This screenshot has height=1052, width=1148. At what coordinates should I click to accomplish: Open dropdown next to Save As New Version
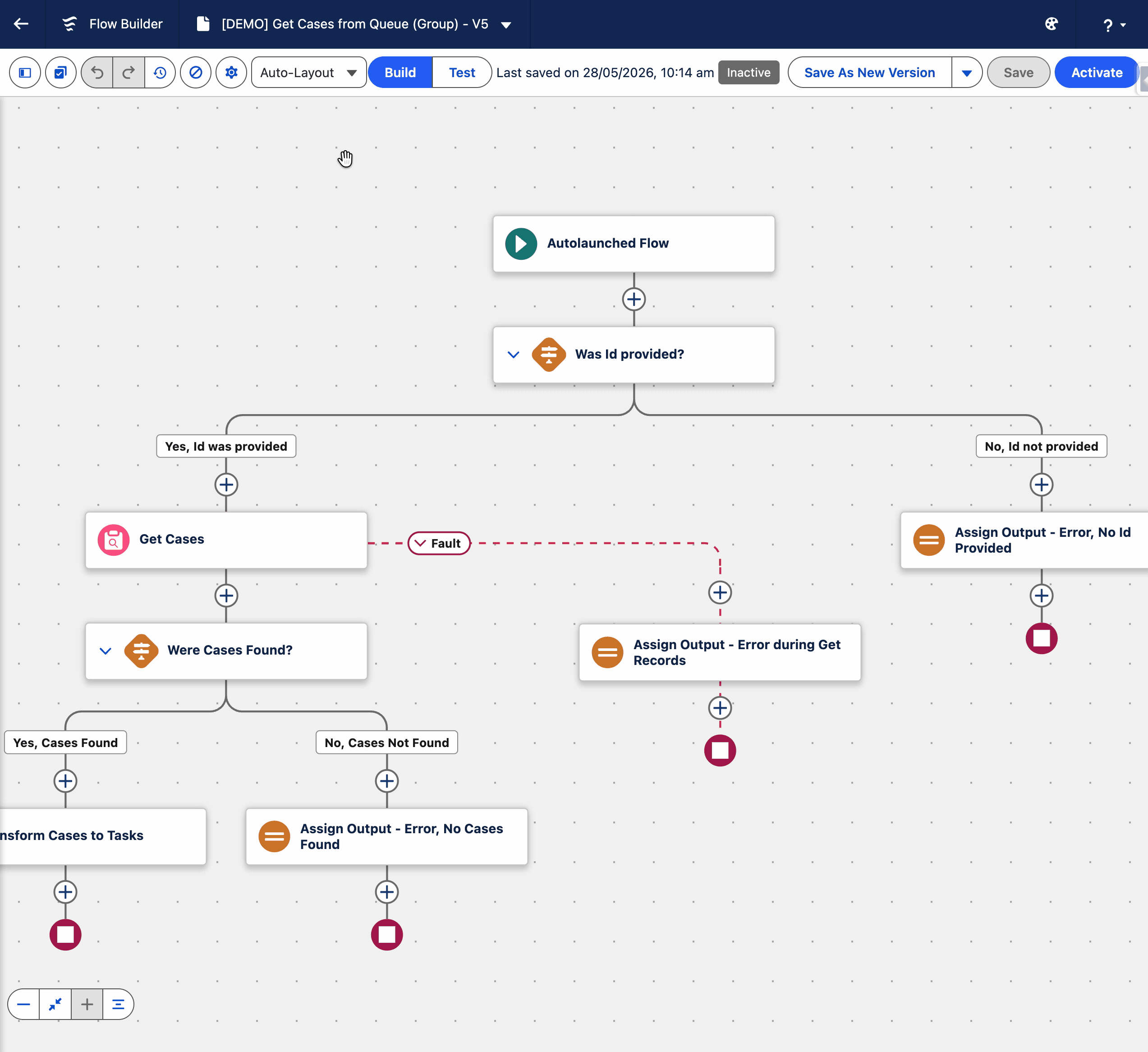966,72
